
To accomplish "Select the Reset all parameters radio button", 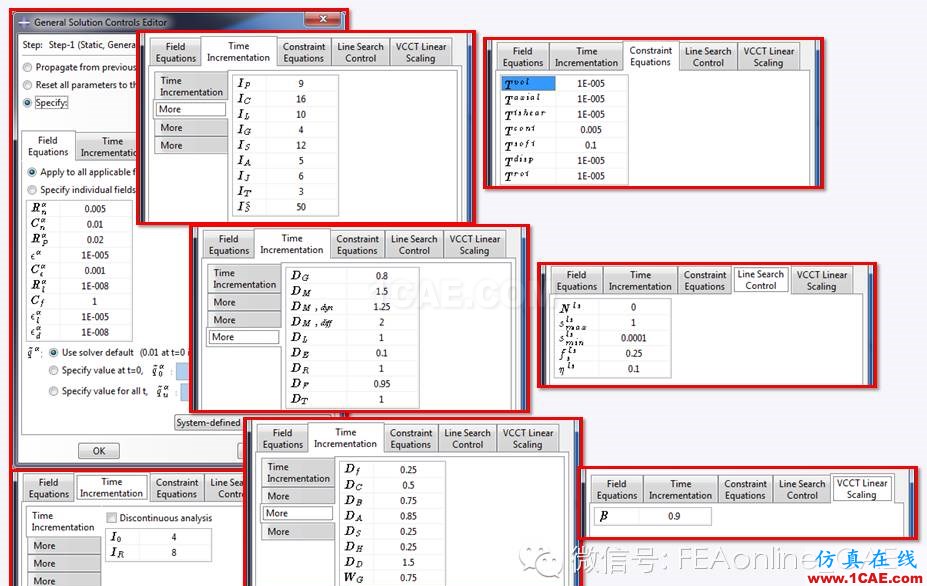I will (27, 85).
